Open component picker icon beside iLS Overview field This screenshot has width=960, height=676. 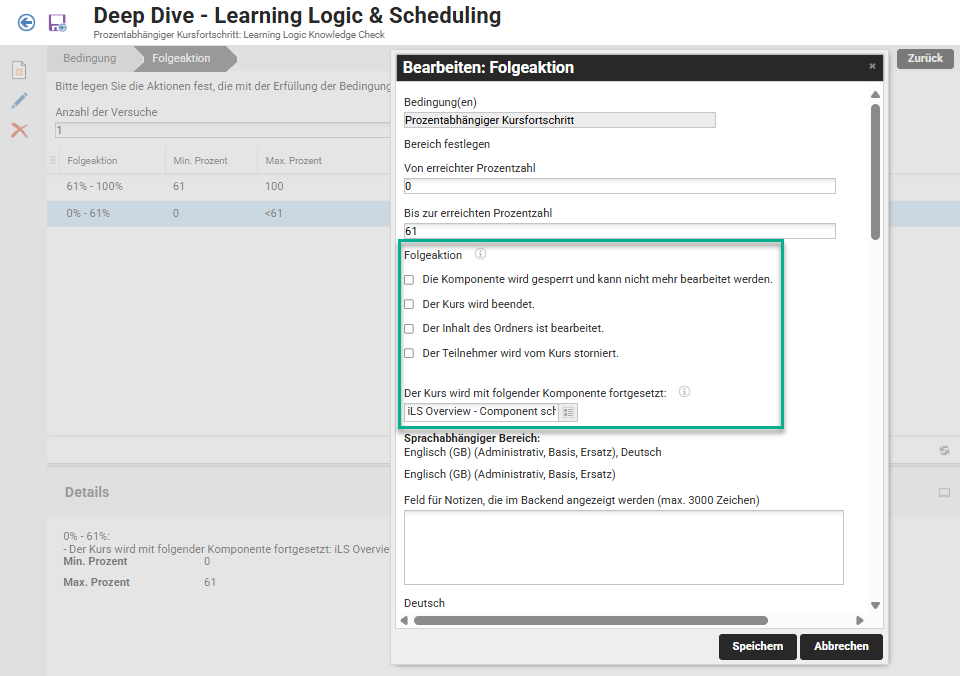click(568, 412)
